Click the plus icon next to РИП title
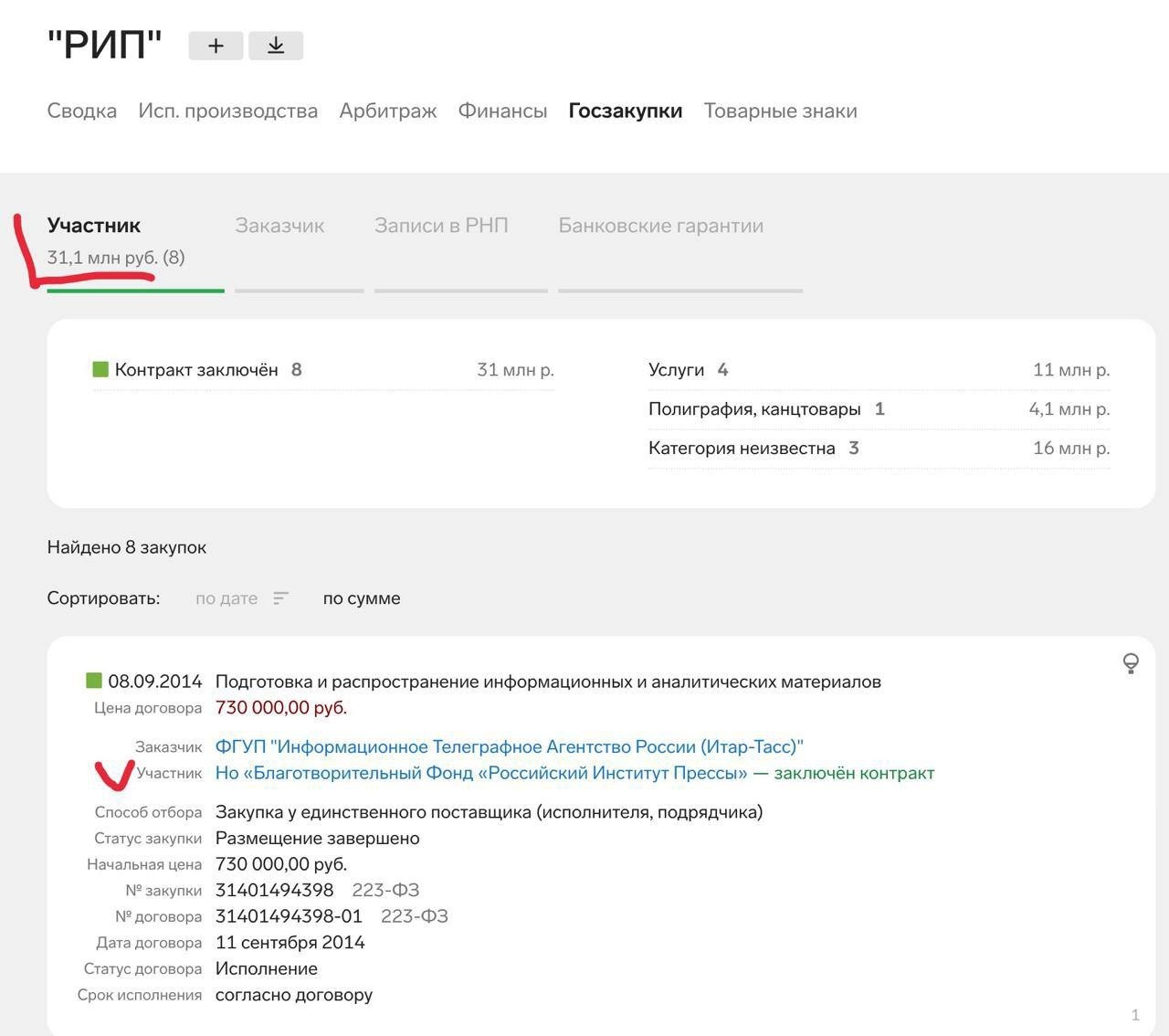Viewport: 1169px width, 1036px height. 216,46
